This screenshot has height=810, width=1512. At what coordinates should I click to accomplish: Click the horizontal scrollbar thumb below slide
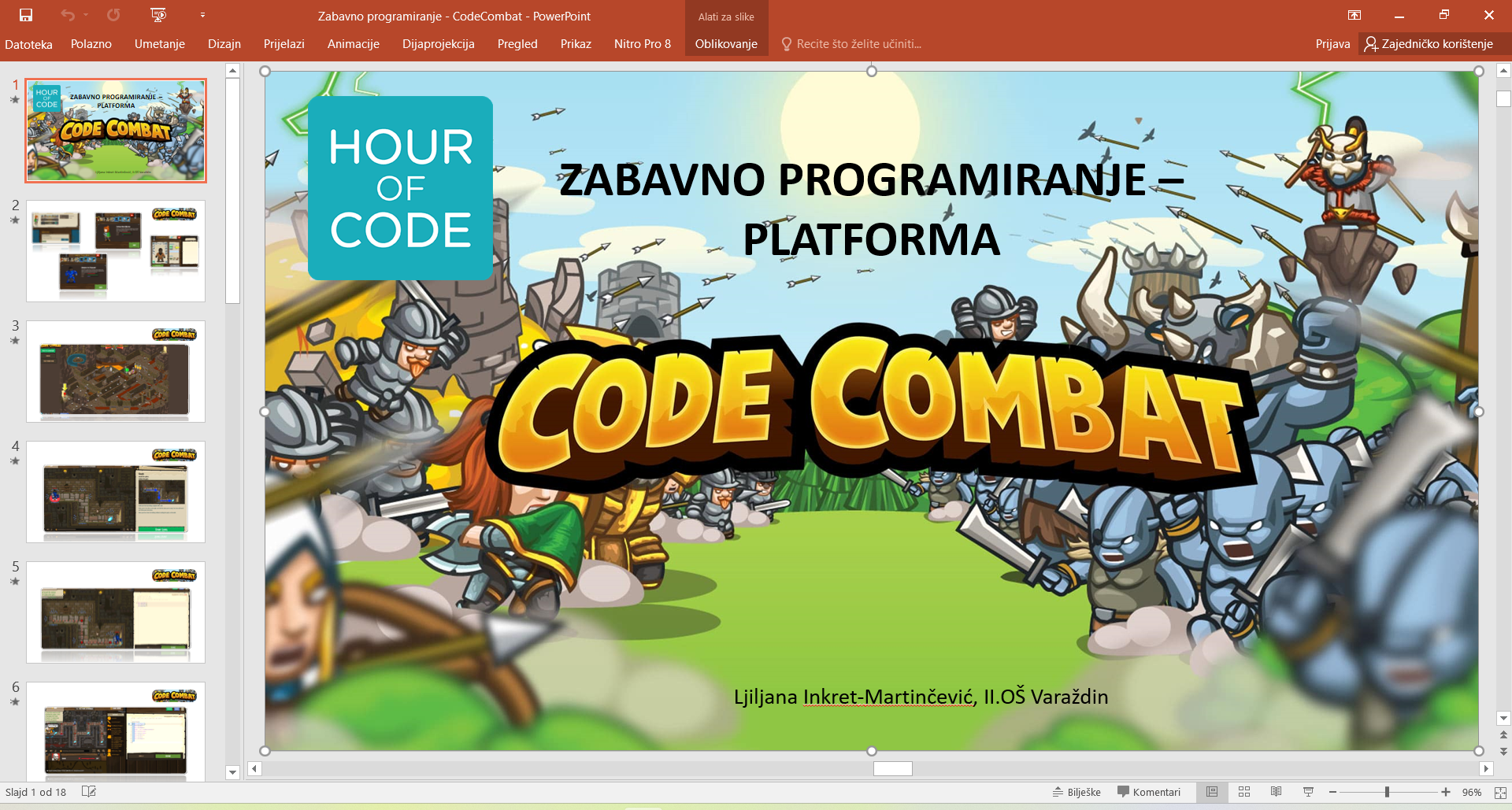[893, 768]
